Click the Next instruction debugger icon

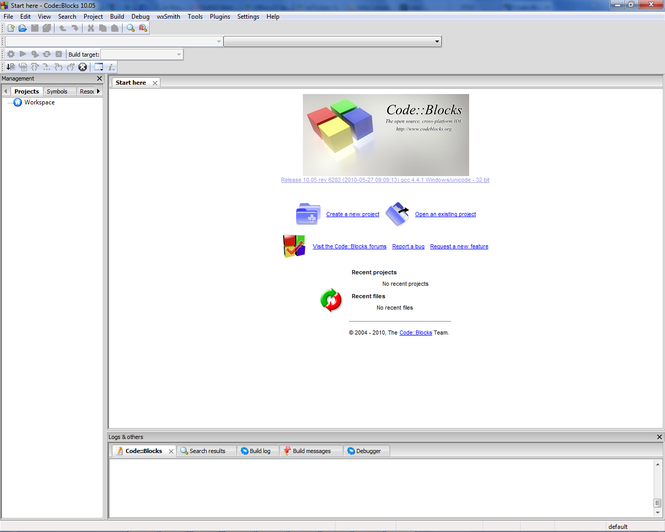tap(47, 67)
